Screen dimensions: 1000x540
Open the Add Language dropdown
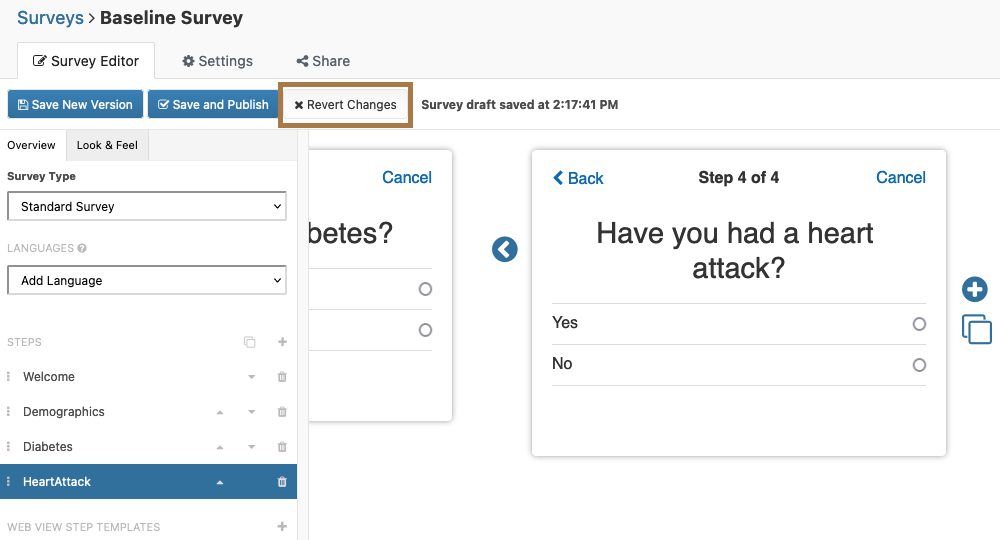pyautogui.click(x=147, y=281)
